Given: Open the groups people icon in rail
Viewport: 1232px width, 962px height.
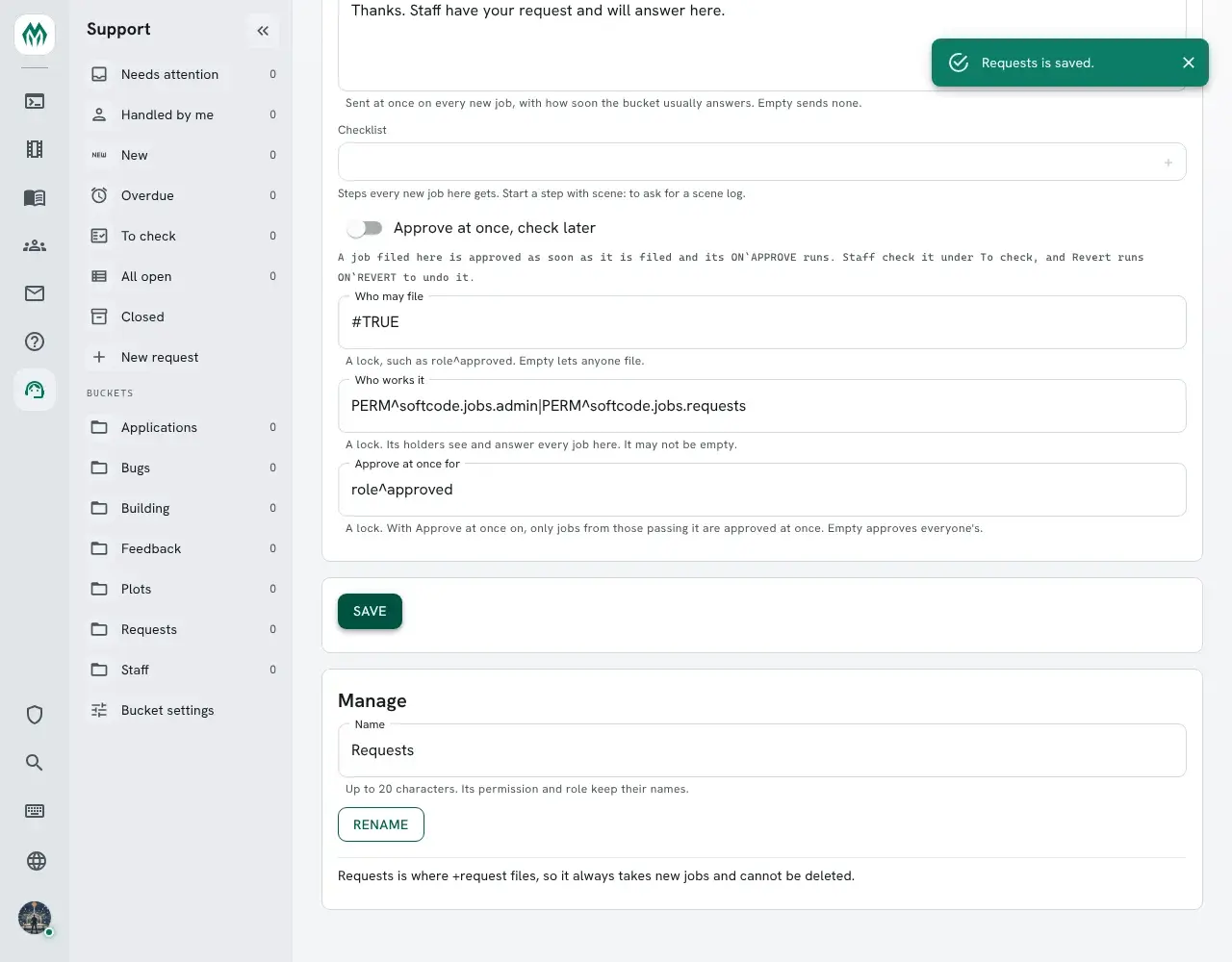Looking at the screenshot, I should click(x=35, y=245).
